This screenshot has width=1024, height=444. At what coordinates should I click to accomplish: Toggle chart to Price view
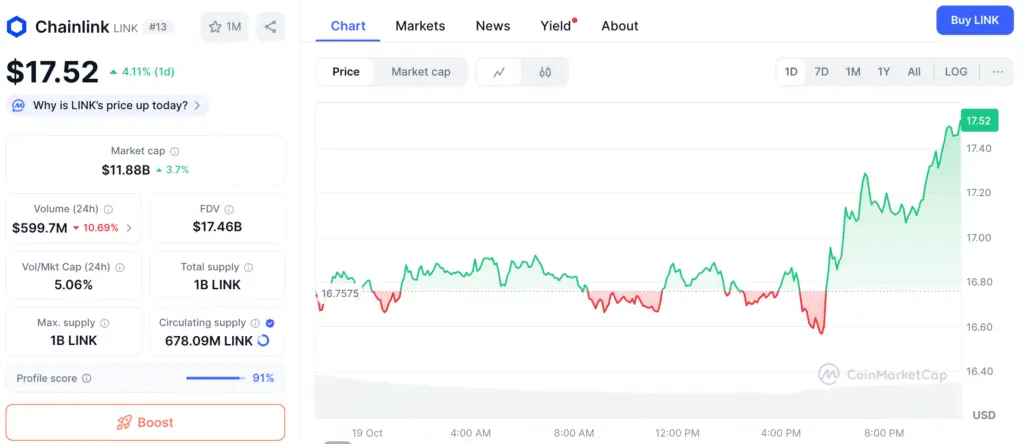[x=346, y=72]
